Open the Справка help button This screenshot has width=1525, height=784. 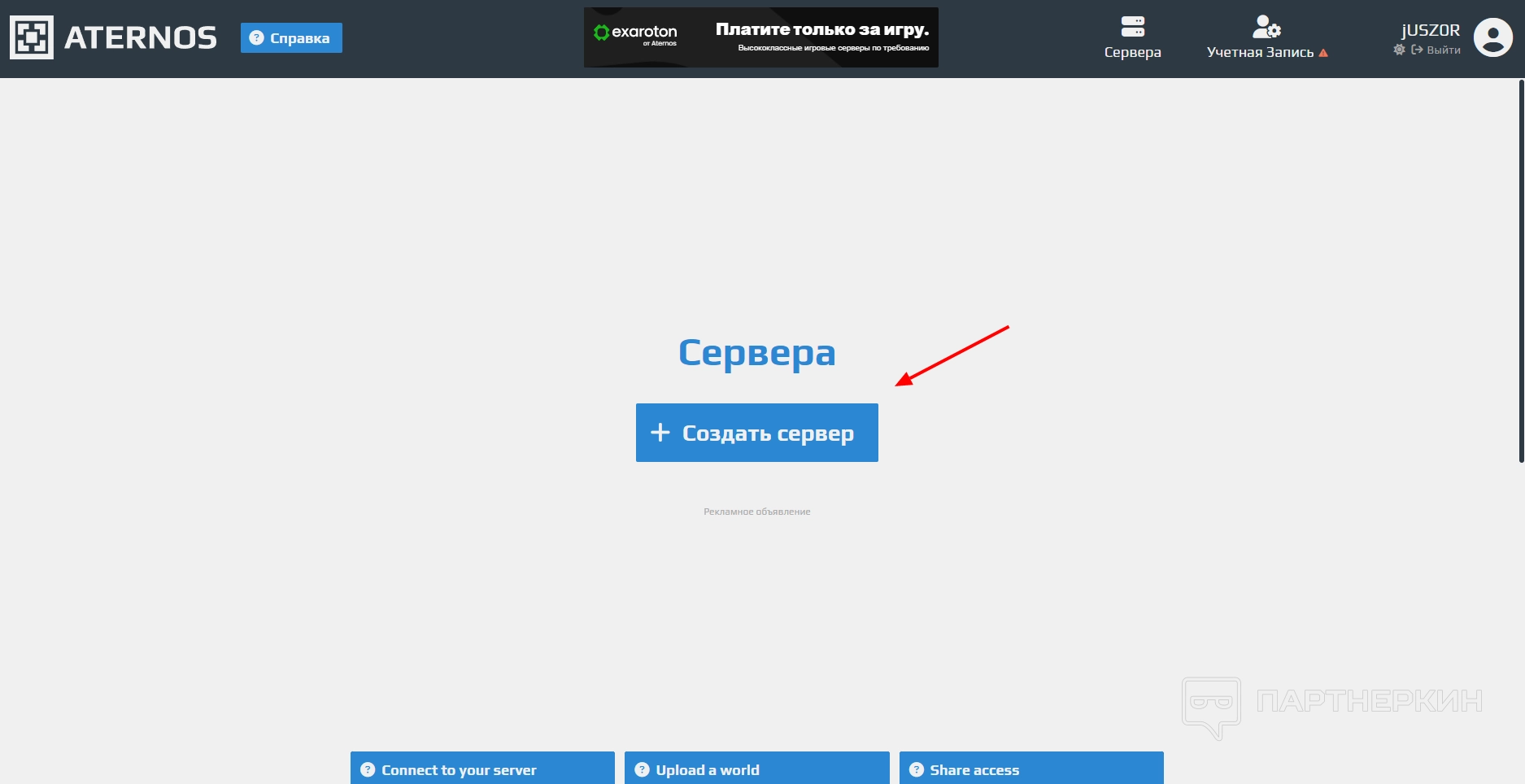click(291, 38)
